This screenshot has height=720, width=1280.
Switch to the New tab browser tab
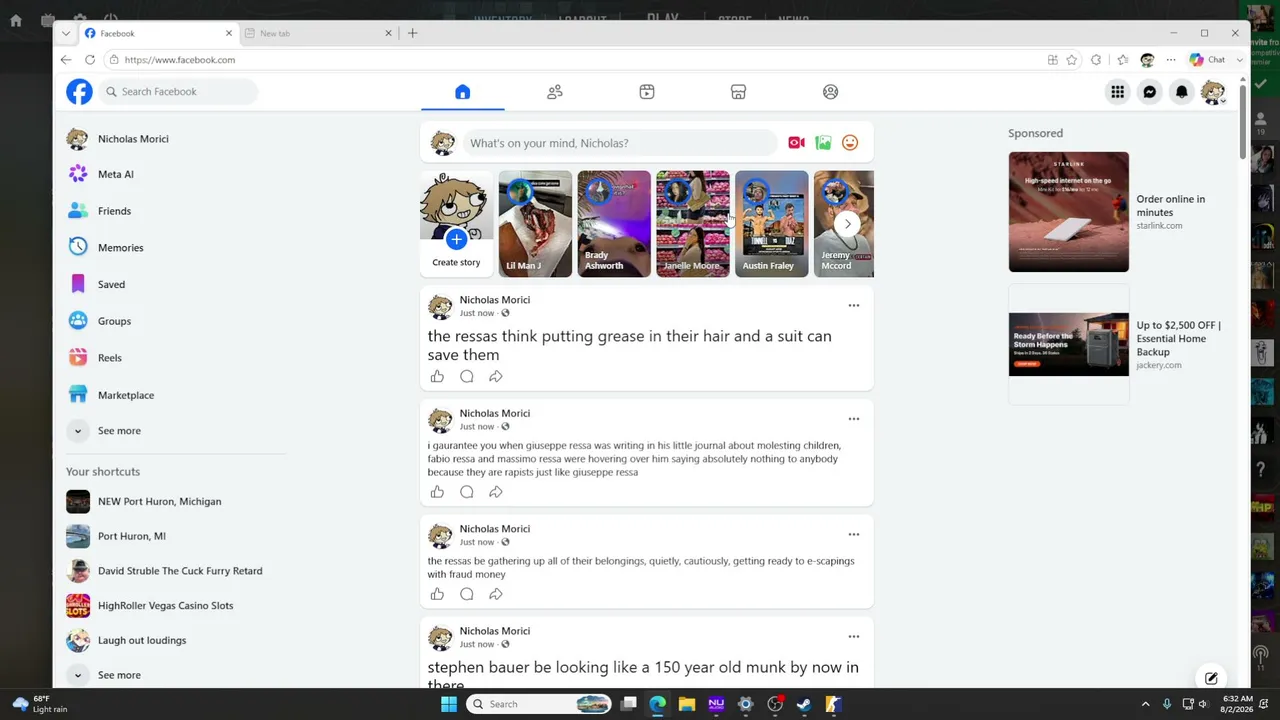pyautogui.click(x=318, y=33)
